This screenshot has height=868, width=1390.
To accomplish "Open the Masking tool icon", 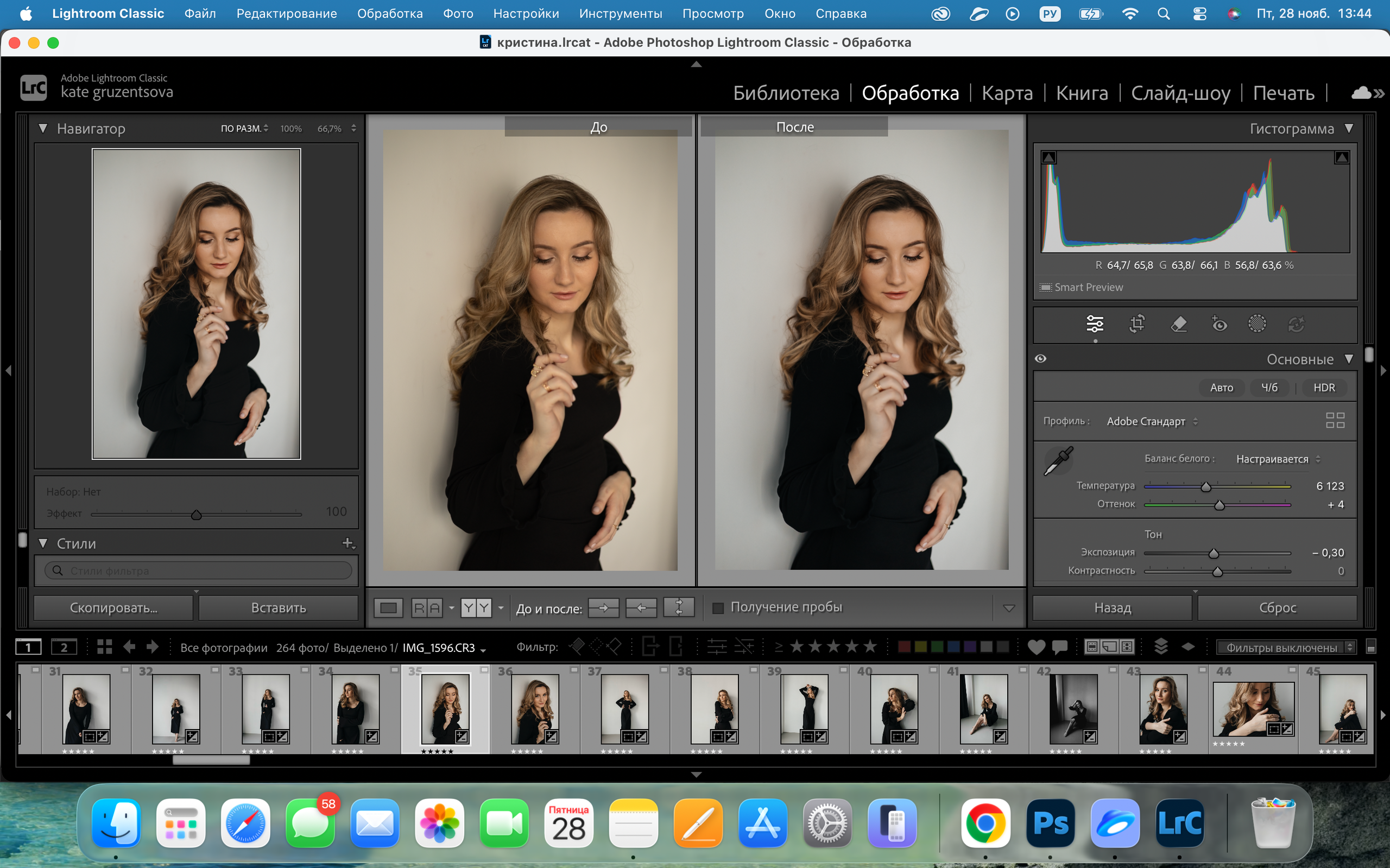I will pyautogui.click(x=1257, y=324).
